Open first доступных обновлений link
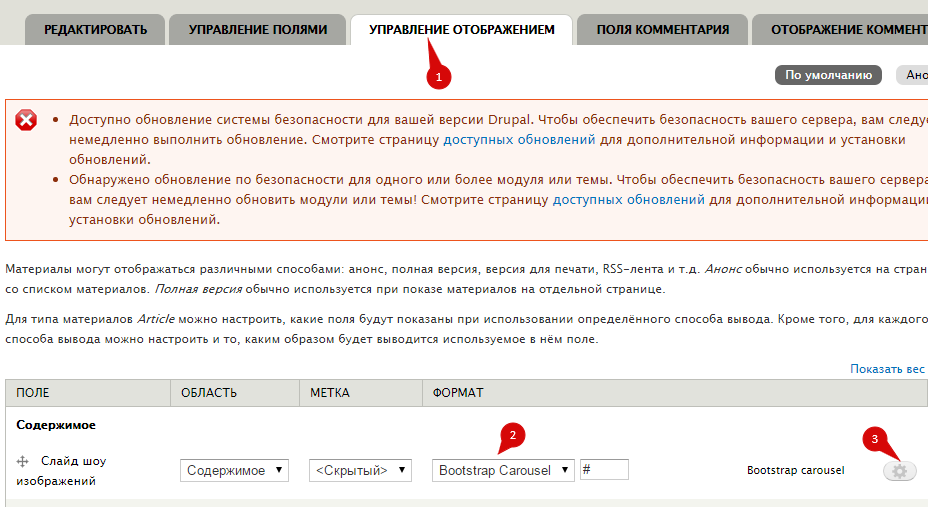The height and width of the screenshot is (507, 928). point(519,140)
